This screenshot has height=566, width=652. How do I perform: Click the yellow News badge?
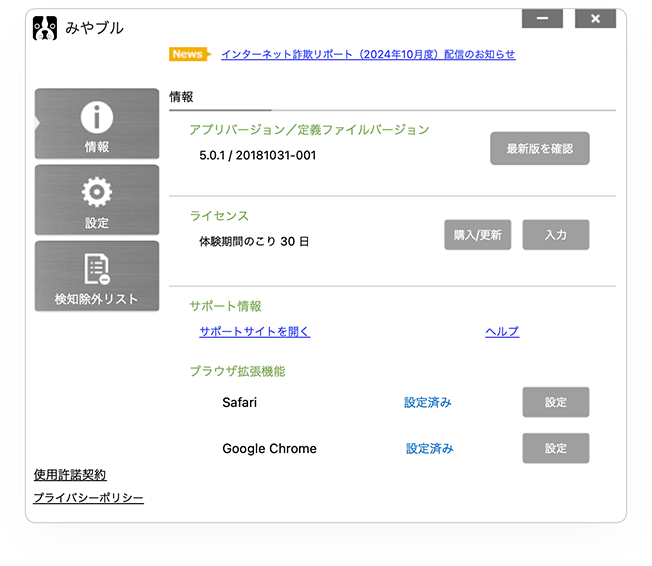pyautogui.click(x=189, y=54)
